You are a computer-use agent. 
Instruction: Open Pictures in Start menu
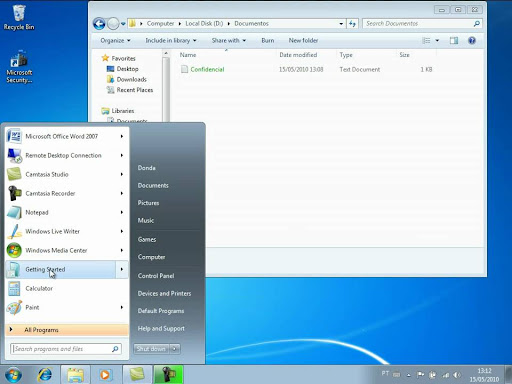tap(148, 203)
